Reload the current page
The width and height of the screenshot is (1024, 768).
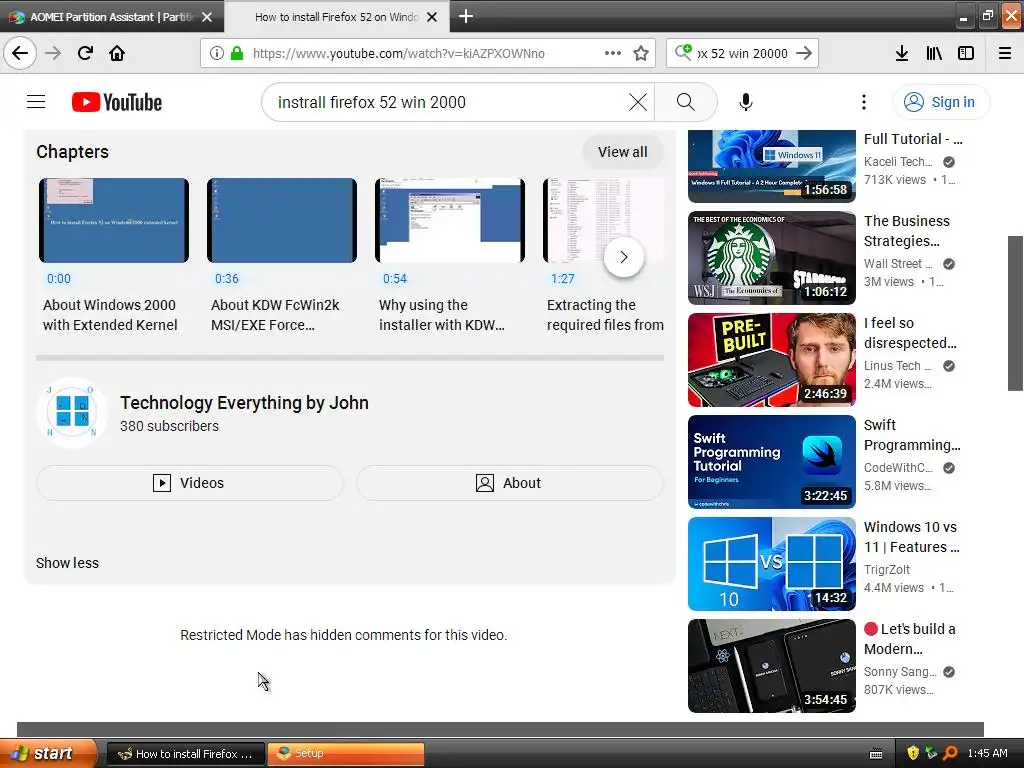tap(85, 53)
